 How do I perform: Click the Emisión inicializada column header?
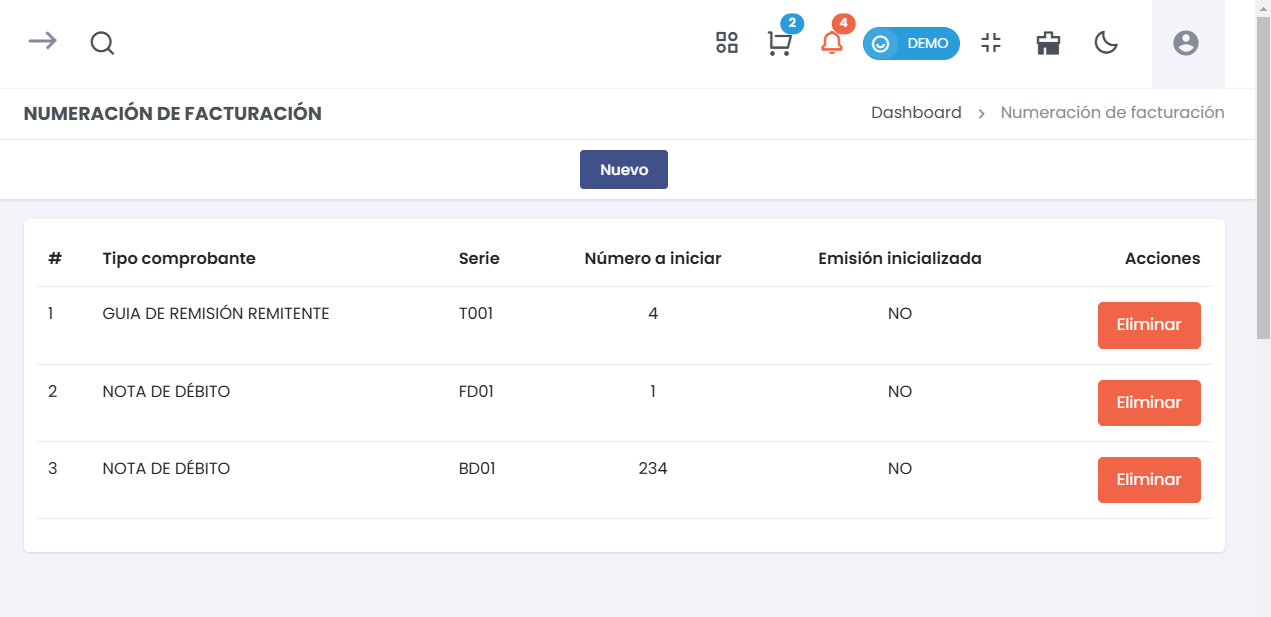click(x=900, y=259)
